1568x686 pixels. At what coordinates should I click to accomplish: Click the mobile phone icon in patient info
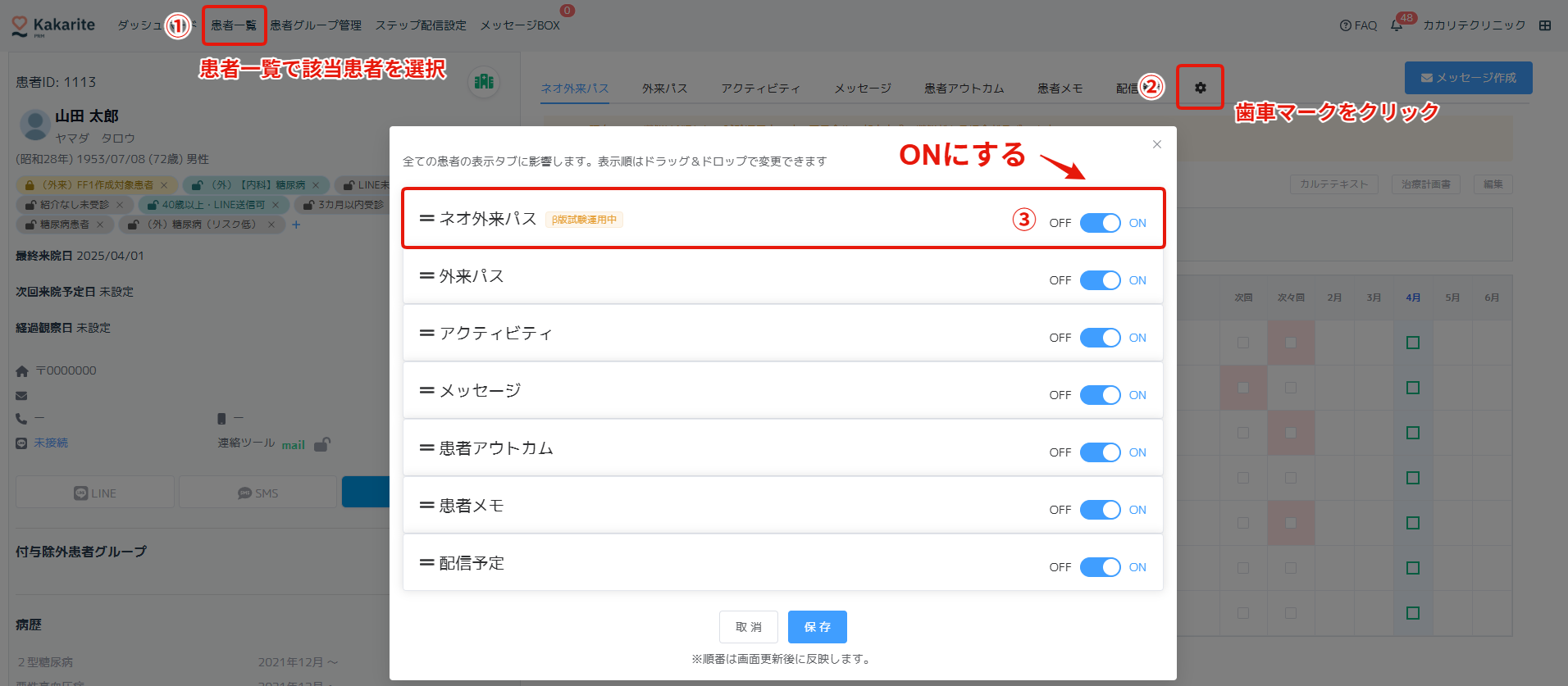221,419
